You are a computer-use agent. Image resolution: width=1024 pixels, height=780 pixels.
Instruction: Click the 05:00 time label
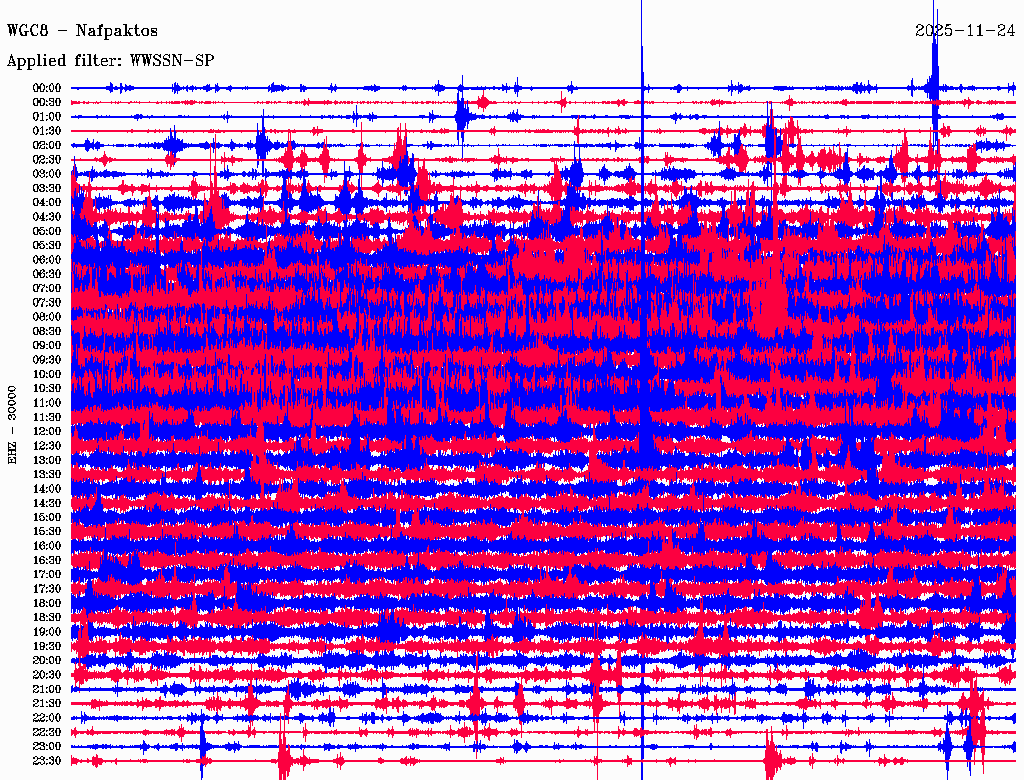tap(47, 231)
